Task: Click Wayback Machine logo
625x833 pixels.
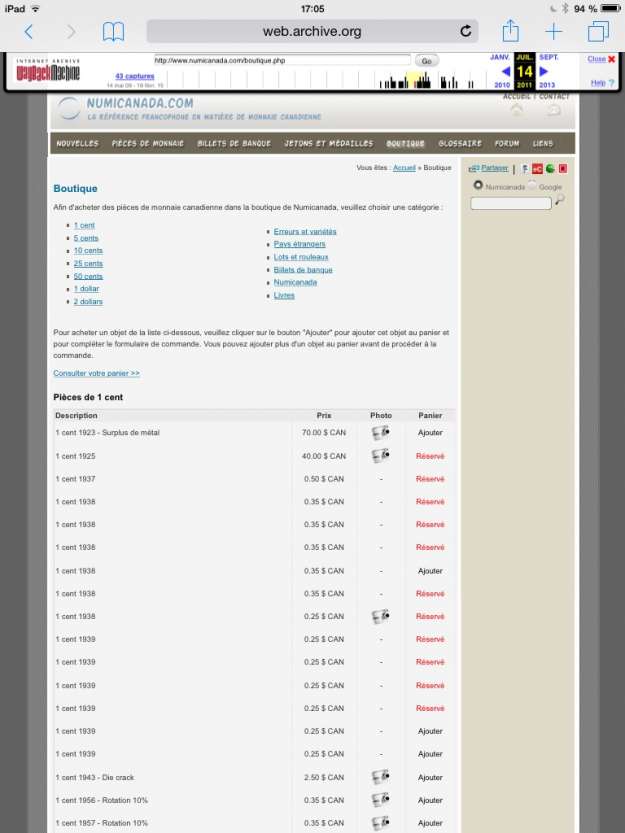Action: coord(48,71)
